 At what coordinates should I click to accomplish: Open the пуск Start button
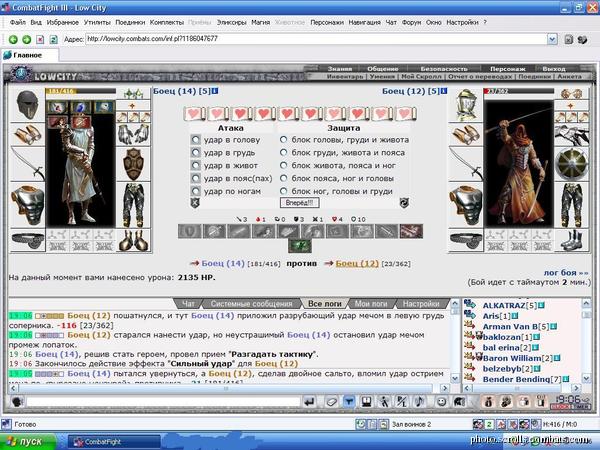pyautogui.click(x=28, y=442)
